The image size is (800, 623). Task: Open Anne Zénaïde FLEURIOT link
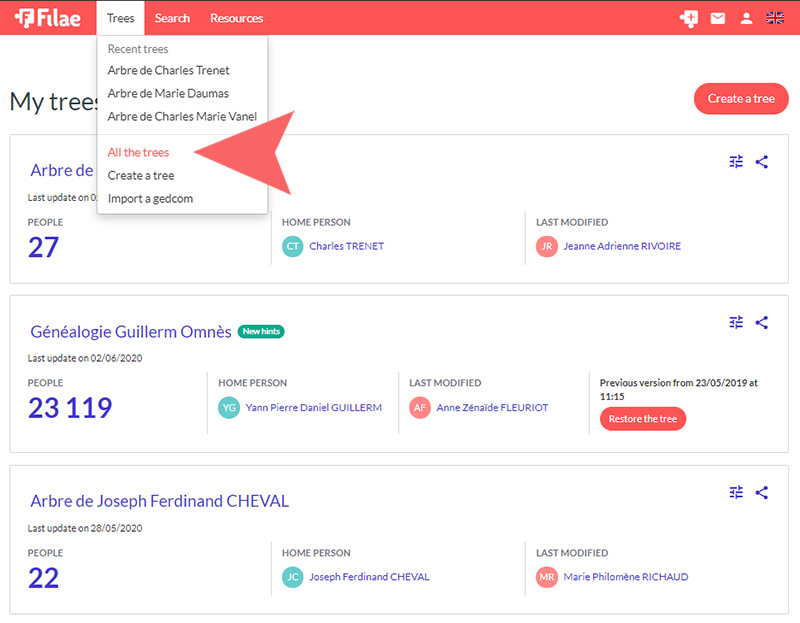pos(492,408)
